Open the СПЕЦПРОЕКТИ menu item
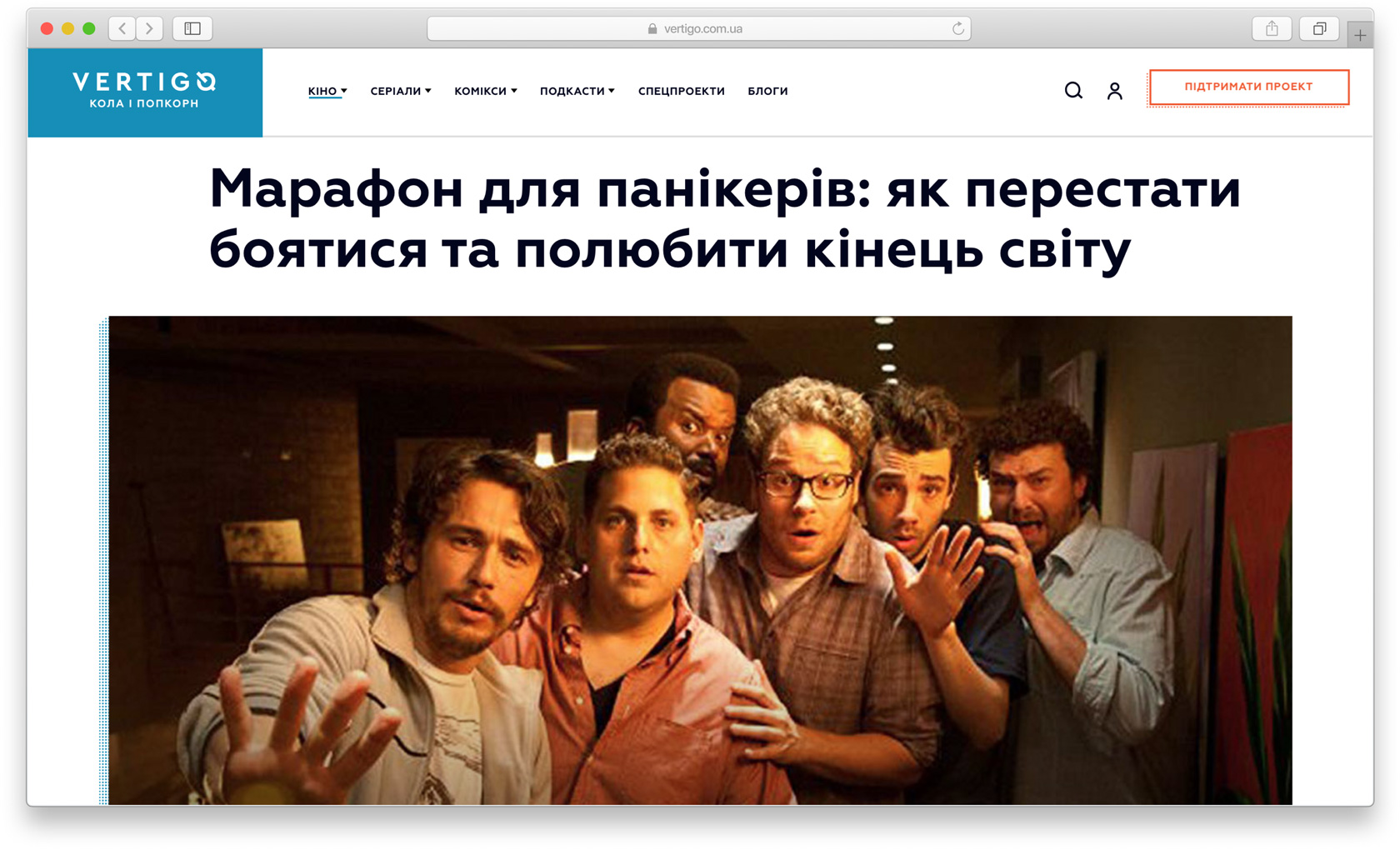1400x850 pixels. pos(681,91)
